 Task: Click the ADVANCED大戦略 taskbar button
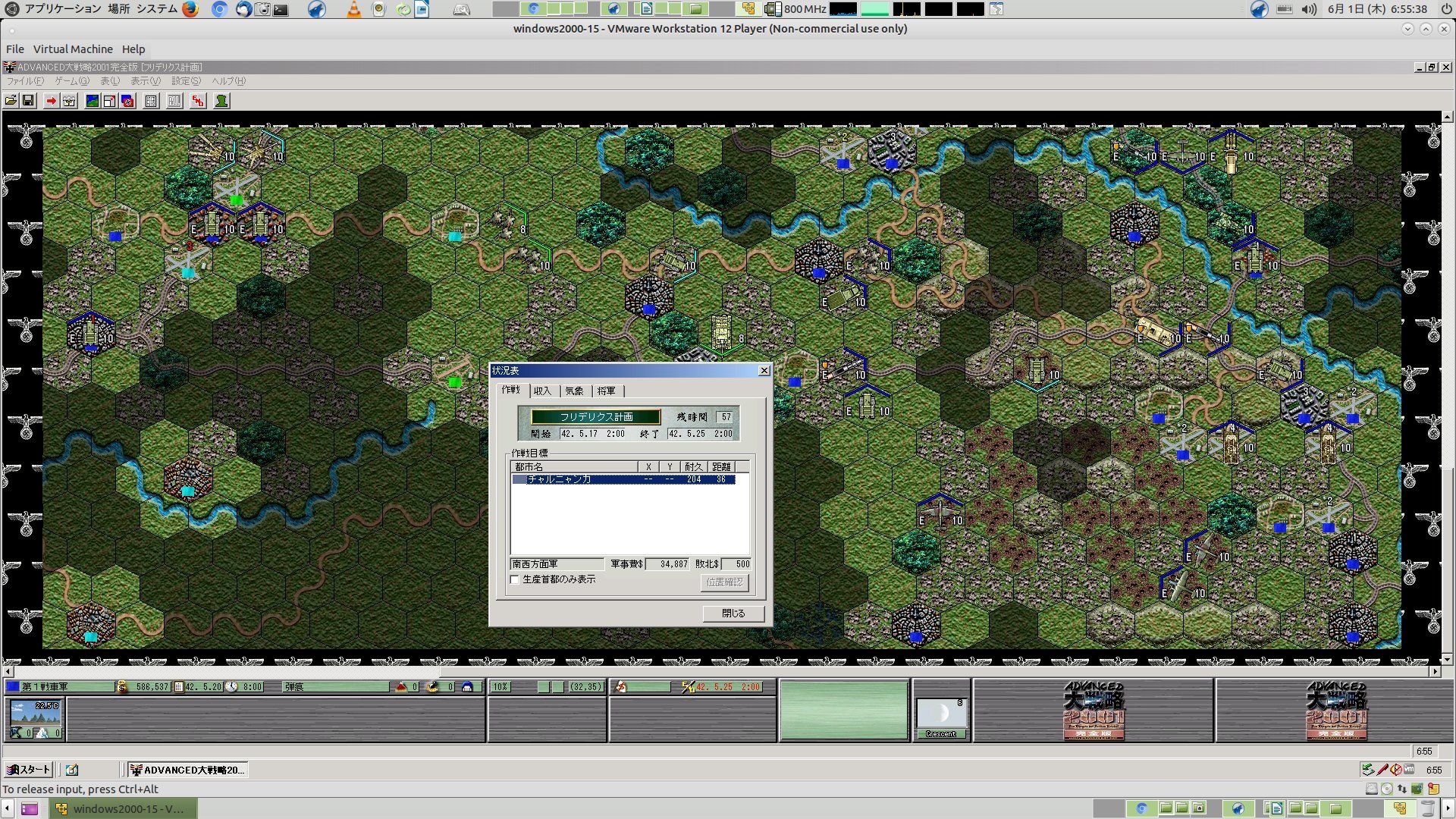click(187, 770)
